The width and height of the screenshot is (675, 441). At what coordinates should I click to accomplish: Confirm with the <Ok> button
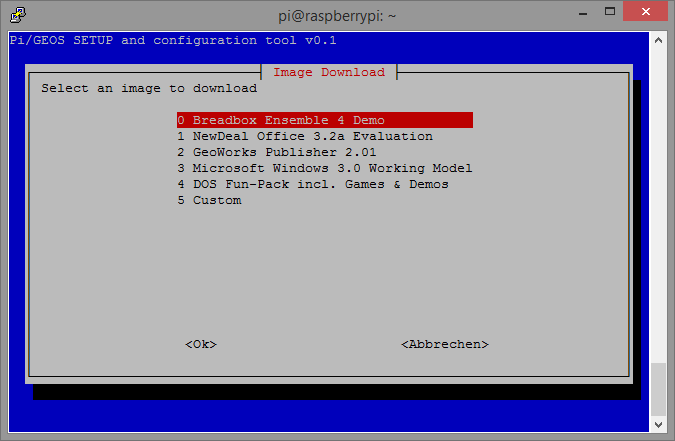[201, 345]
